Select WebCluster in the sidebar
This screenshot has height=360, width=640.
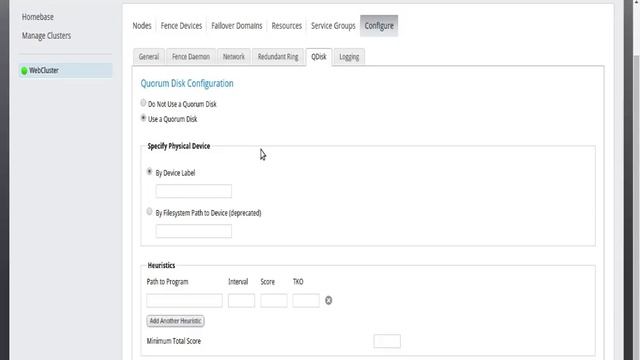[65, 70]
